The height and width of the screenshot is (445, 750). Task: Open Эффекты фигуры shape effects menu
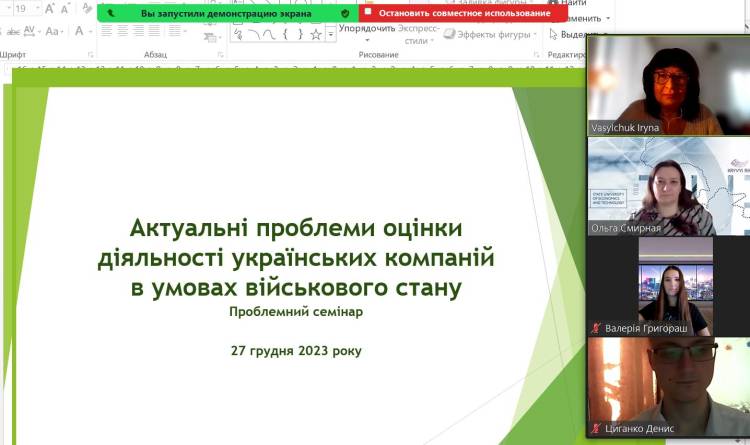[x=491, y=34]
